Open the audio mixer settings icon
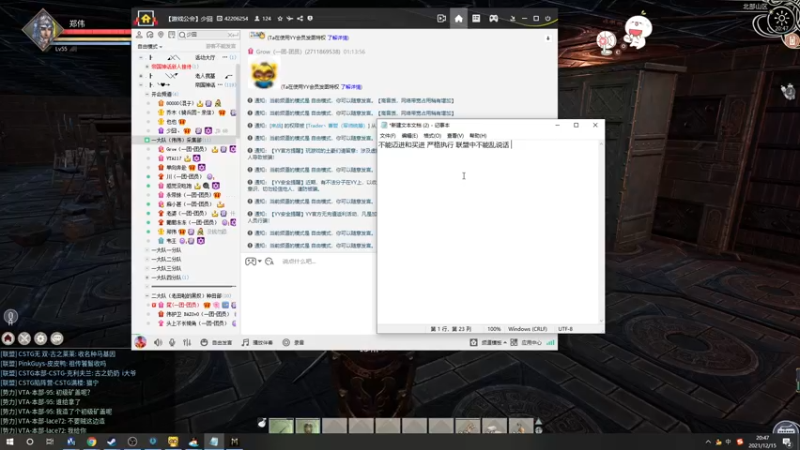The width and height of the screenshot is (800, 450). click(187, 342)
